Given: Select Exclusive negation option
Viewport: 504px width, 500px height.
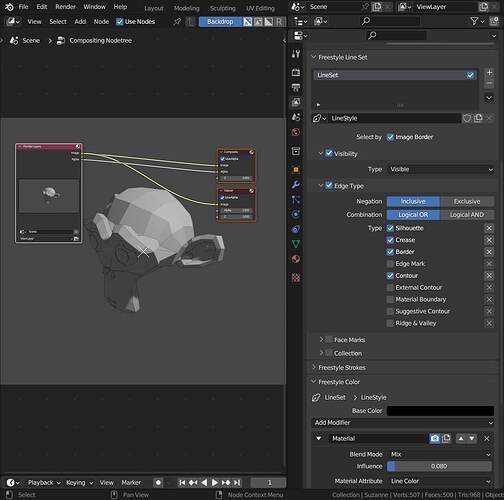Looking at the screenshot, I should click(x=467, y=201).
